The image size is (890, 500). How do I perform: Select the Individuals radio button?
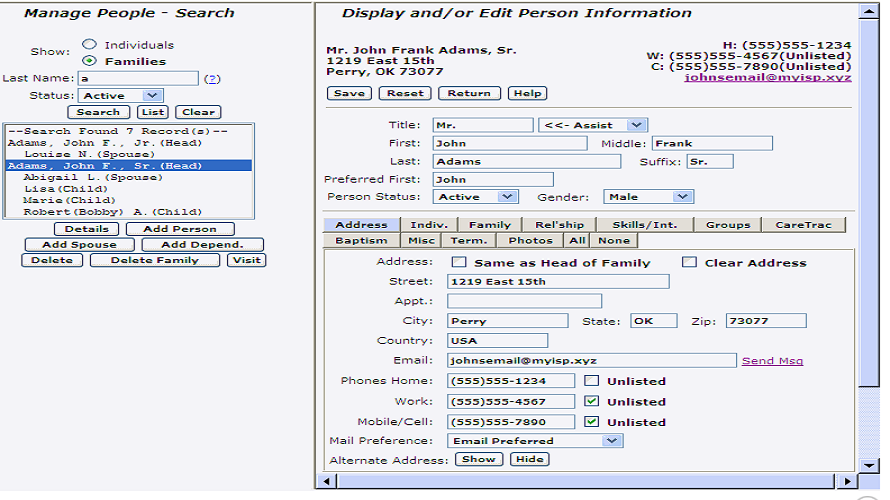pos(89,44)
